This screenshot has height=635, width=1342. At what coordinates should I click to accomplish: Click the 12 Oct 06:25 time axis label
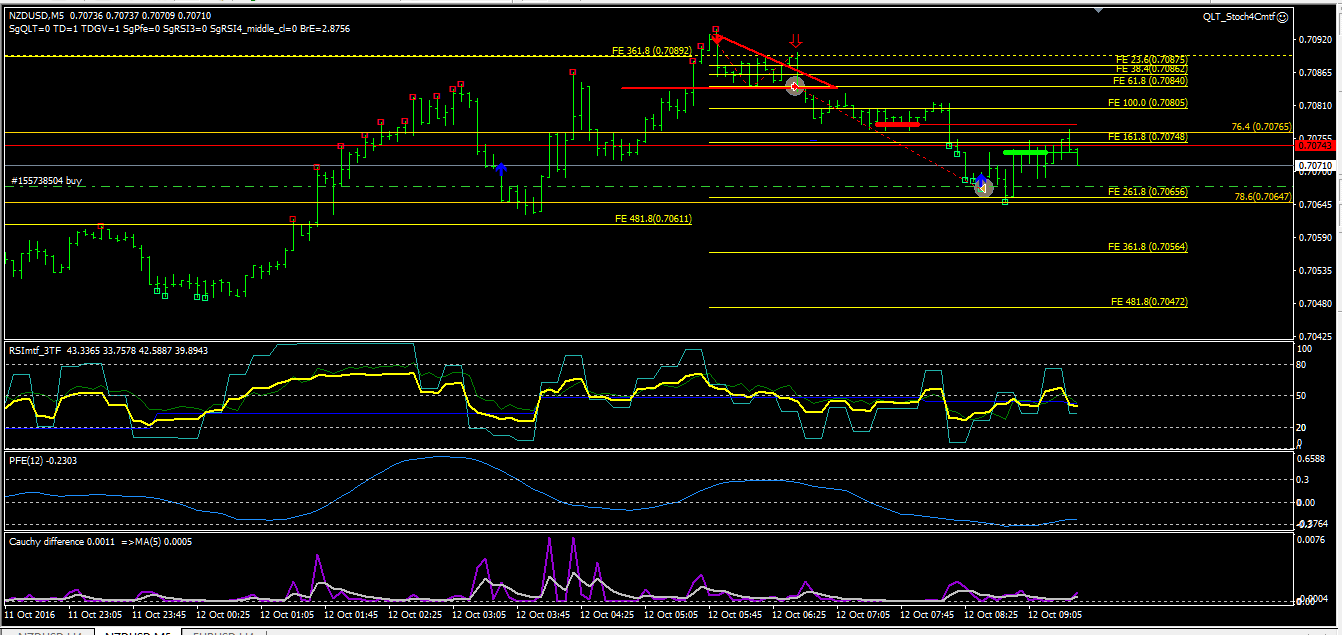[801, 615]
